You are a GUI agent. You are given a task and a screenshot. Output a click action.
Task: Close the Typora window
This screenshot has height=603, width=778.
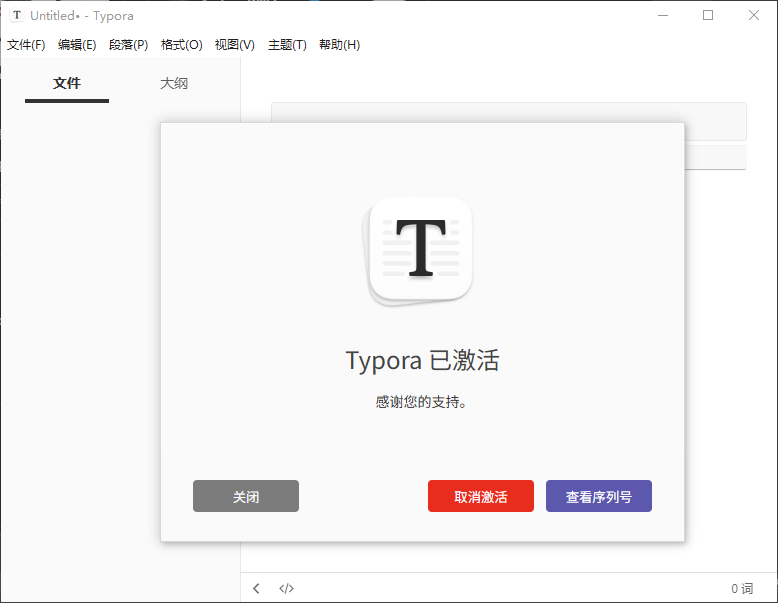754,15
